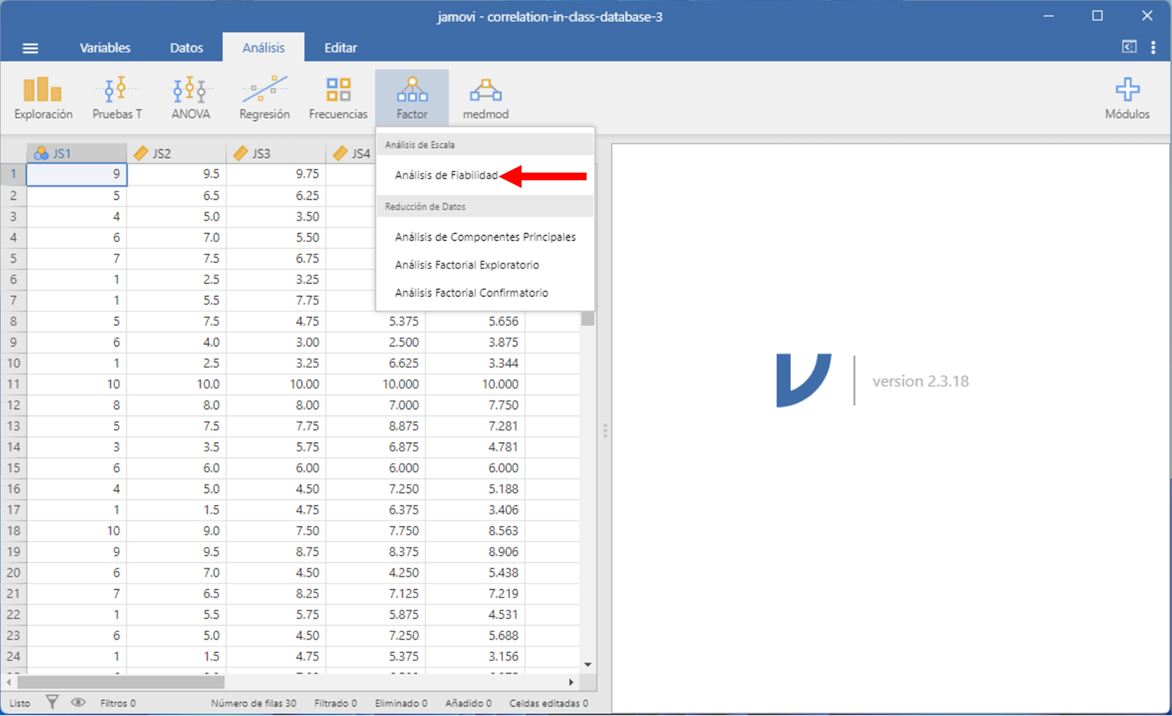Click the medmod module icon
This screenshot has width=1172, height=716.
pos(486,98)
